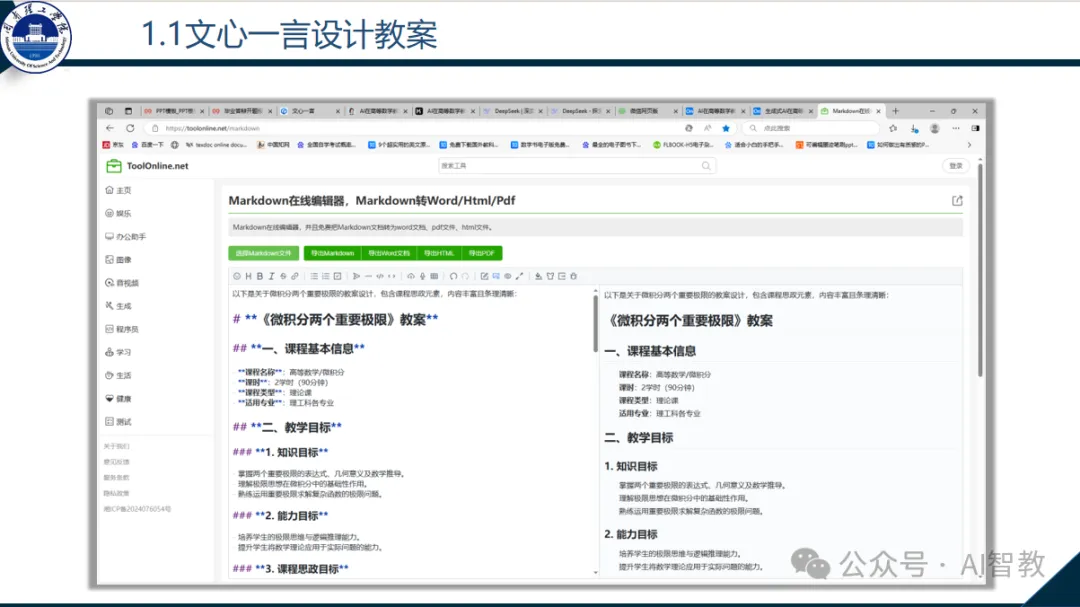Insert a table from the editor toolbar
Image resolution: width=1080 pixels, height=607 pixels.
pyautogui.click(x=434, y=276)
